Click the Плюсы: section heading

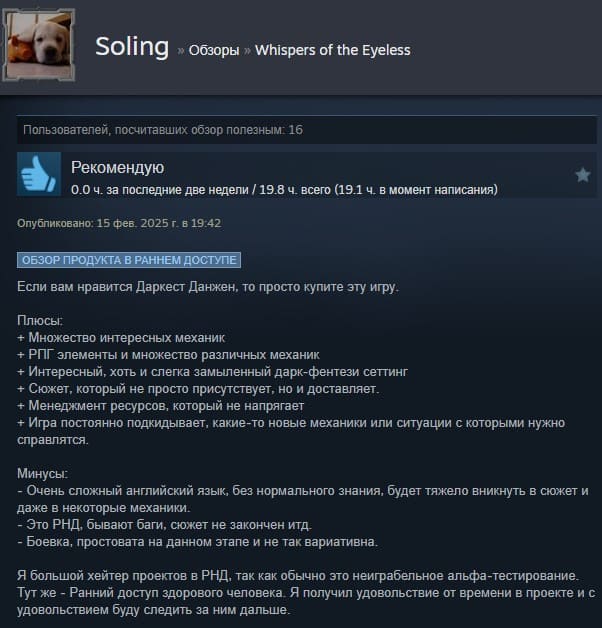coord(40,320)
